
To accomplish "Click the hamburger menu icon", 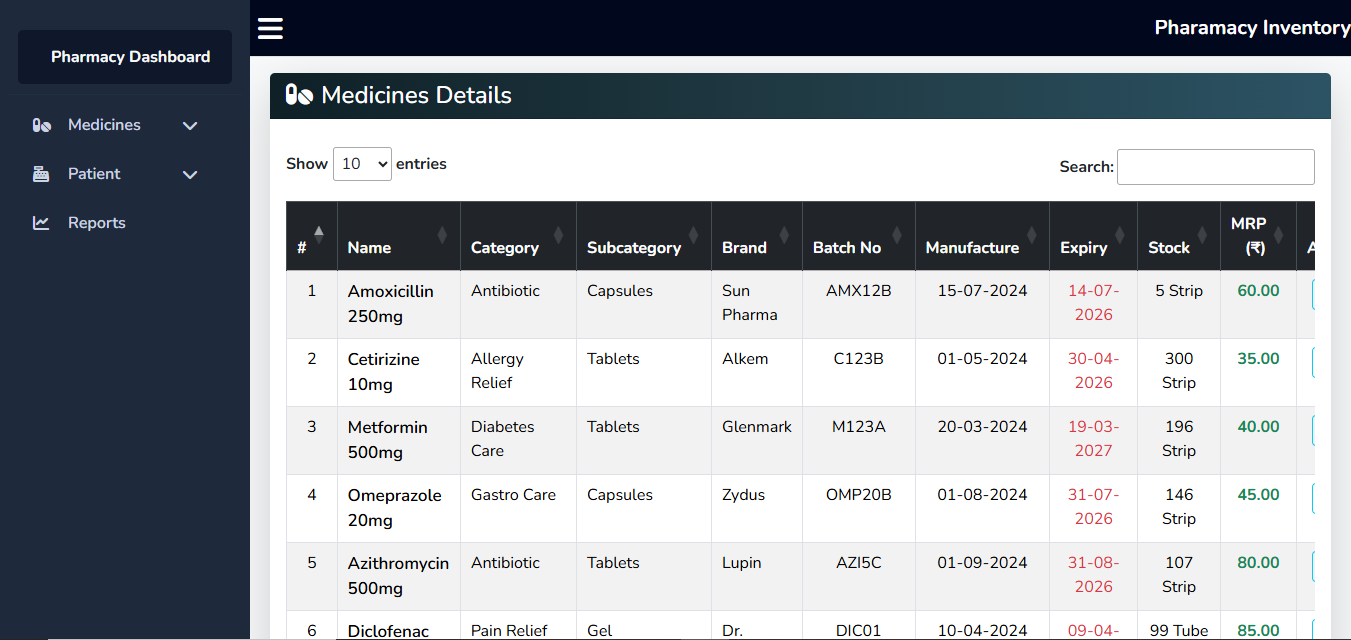I will (270, 28).
